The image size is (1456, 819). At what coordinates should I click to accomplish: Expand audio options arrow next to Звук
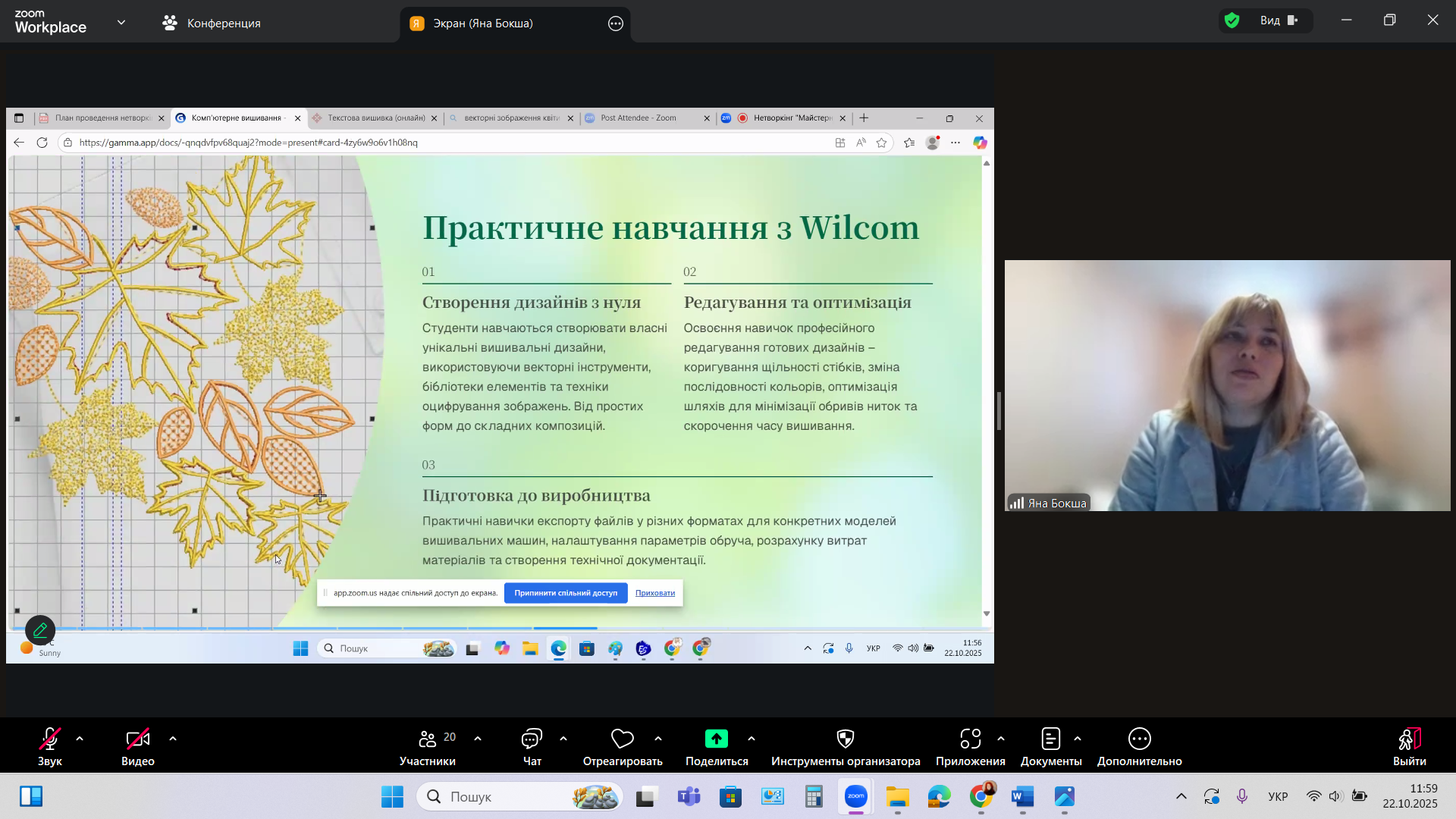(80, 739)
